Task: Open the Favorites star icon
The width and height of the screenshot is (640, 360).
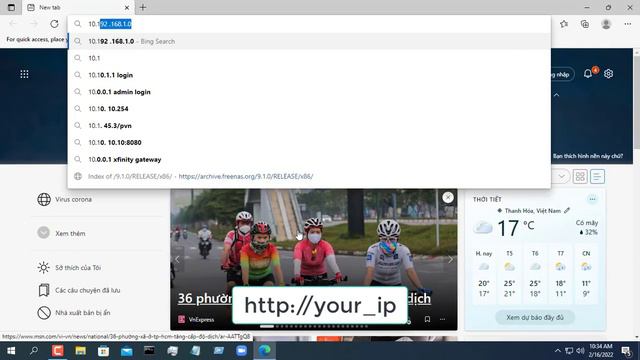Action: 564,24
